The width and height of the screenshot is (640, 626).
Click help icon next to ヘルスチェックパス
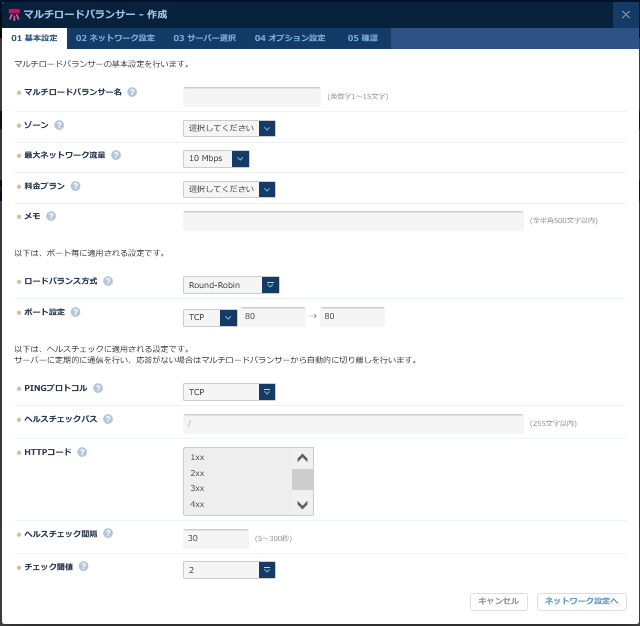click(108, 419)
